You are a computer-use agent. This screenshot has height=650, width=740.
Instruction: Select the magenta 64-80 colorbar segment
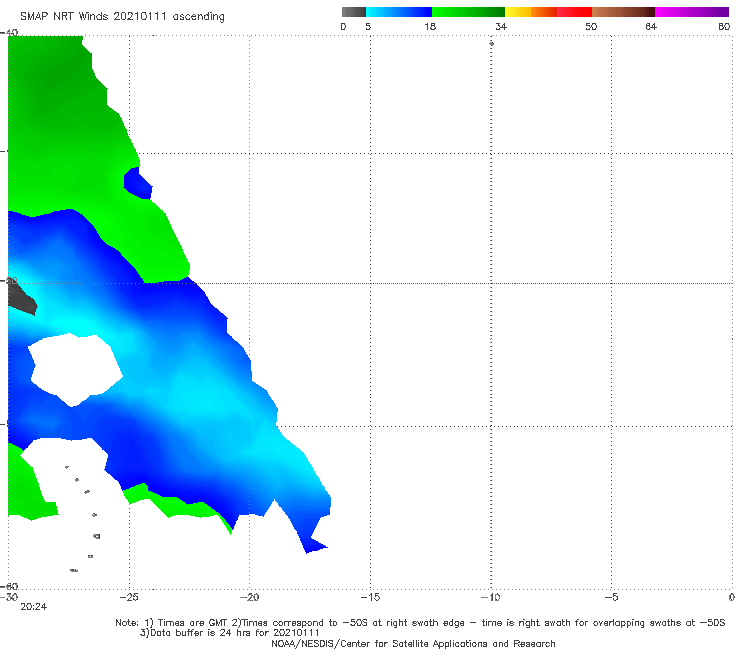[692, 12]
